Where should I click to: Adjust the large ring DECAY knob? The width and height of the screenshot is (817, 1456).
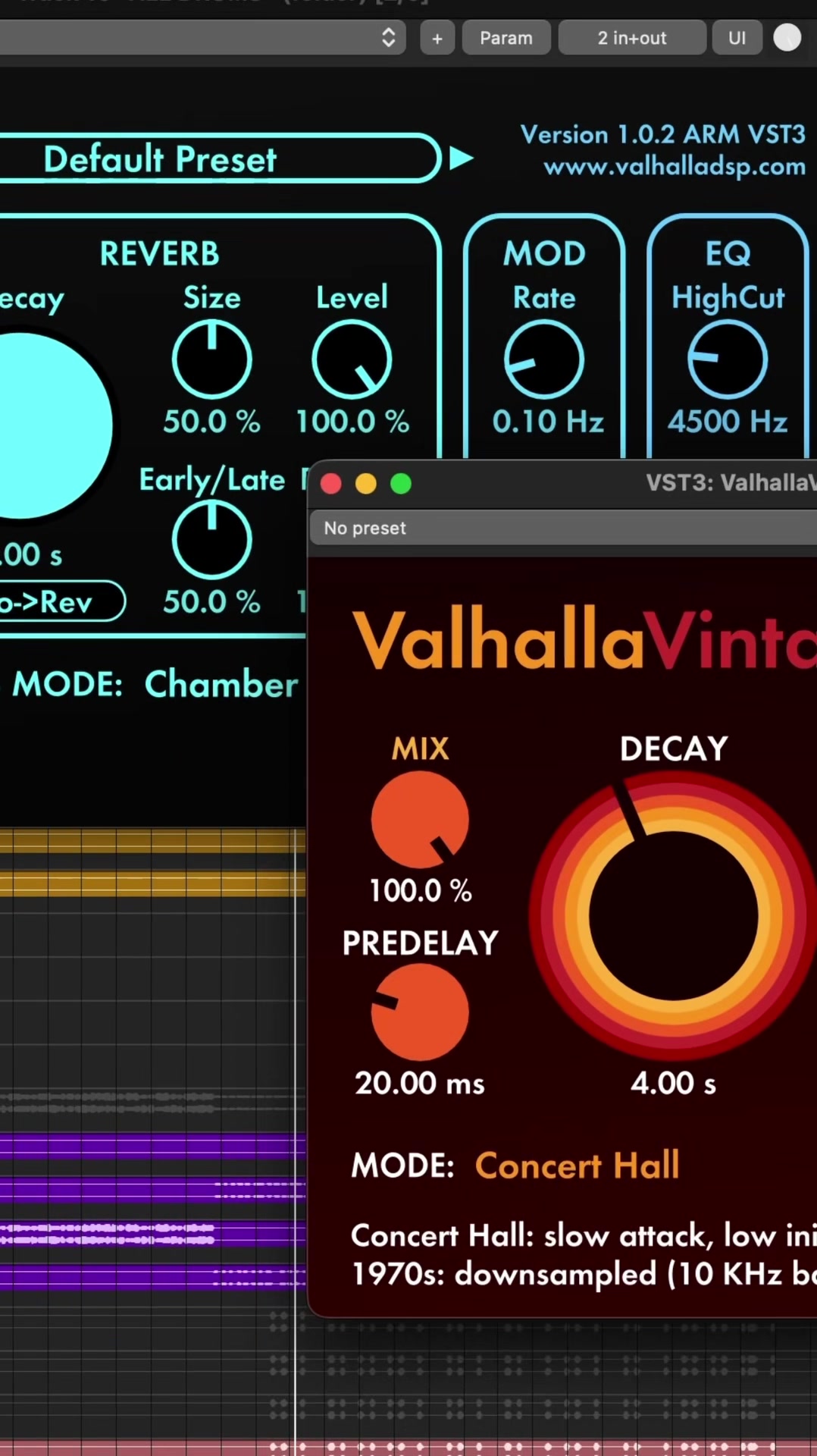(673, 916)
